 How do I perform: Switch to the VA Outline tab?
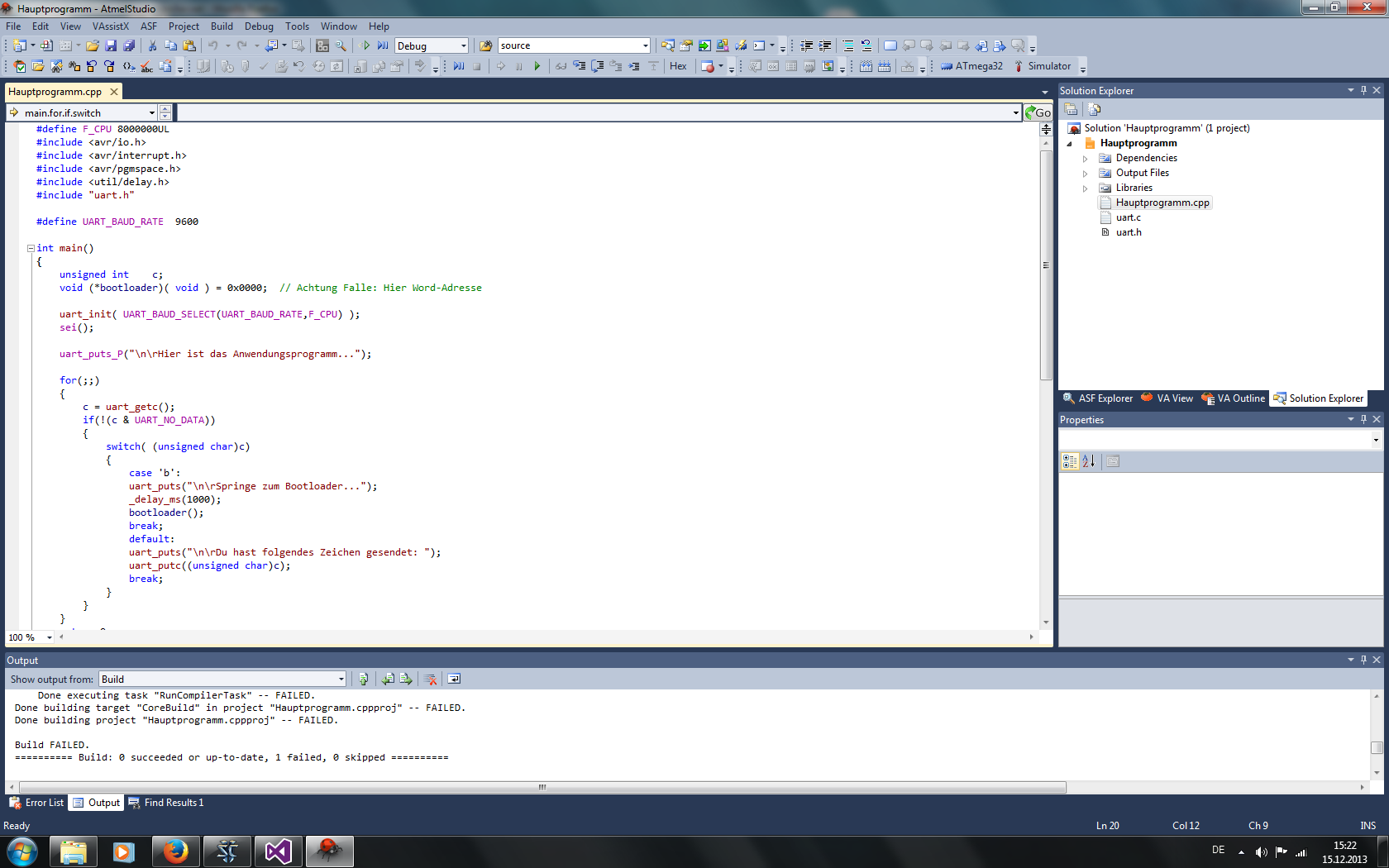click(1234, 398)
